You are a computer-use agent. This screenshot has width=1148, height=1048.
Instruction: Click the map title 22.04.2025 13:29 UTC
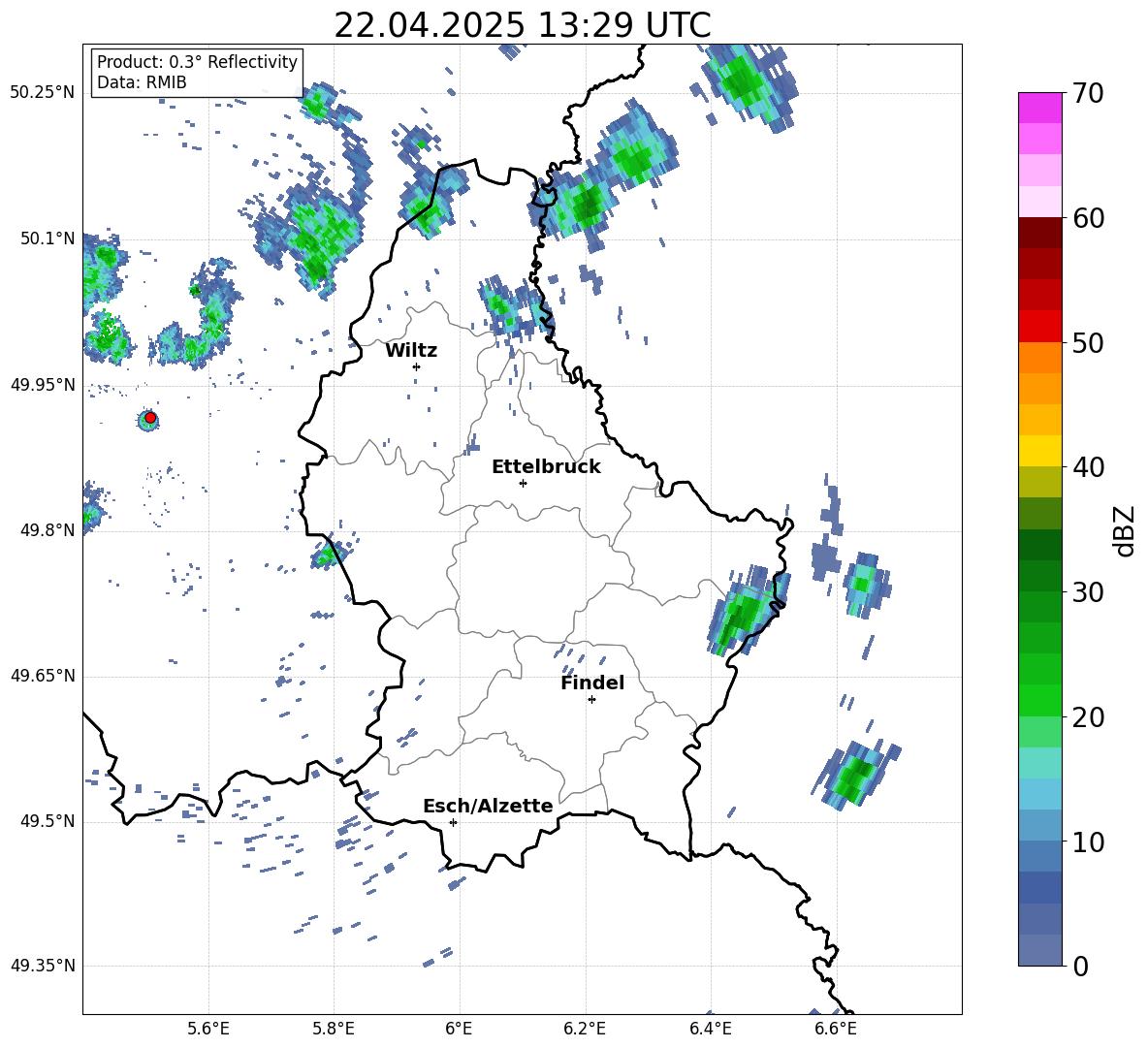tap(522, 25)
